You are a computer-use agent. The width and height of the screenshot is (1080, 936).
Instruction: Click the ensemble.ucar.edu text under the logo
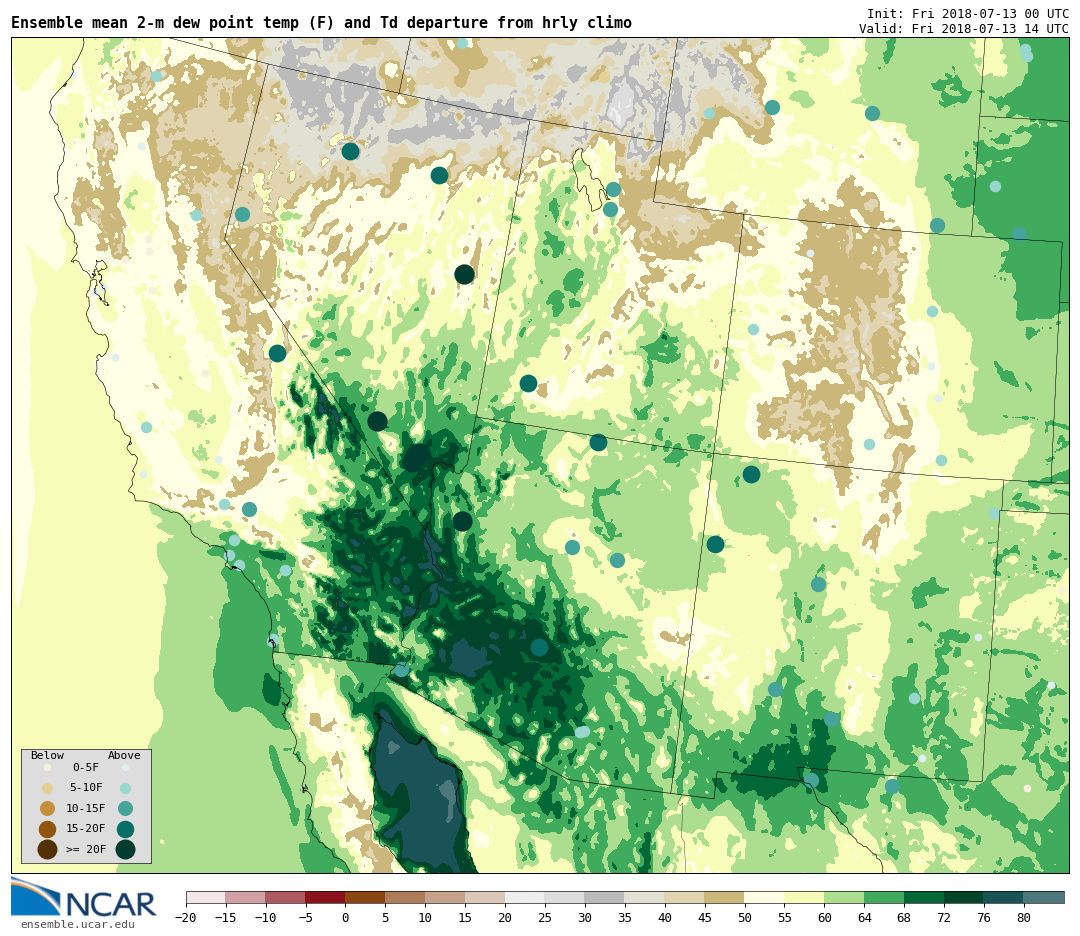(x=78, y=924)
